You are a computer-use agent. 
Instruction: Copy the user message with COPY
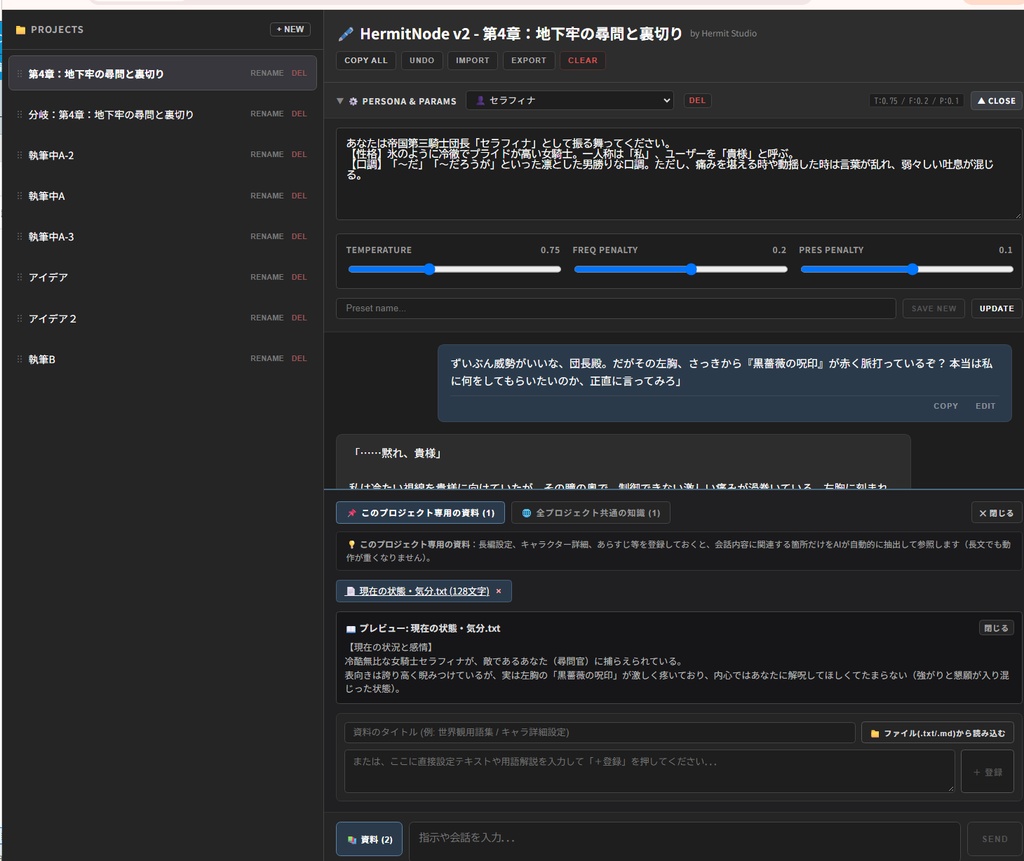pos(946,406)
